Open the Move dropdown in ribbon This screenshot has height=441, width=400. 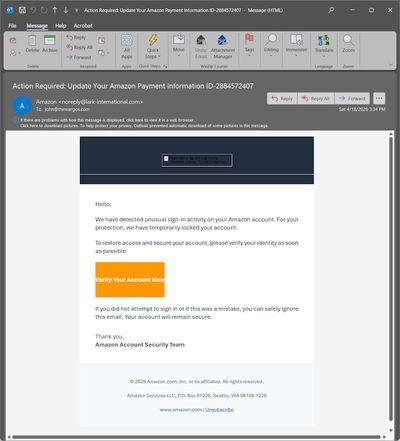tap(179, 45)
